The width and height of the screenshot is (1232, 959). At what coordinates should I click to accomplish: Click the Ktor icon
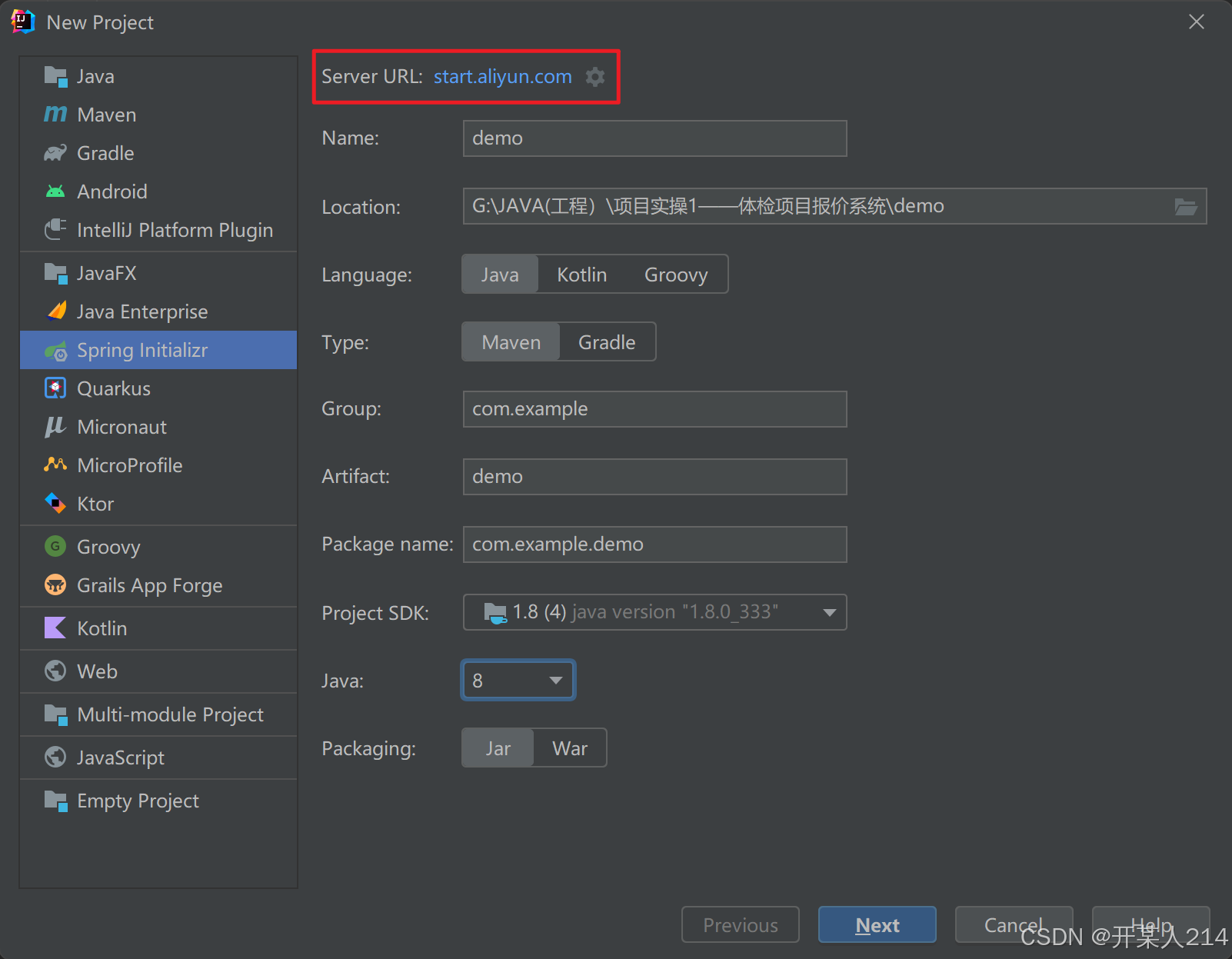click(x=55, y=504)
